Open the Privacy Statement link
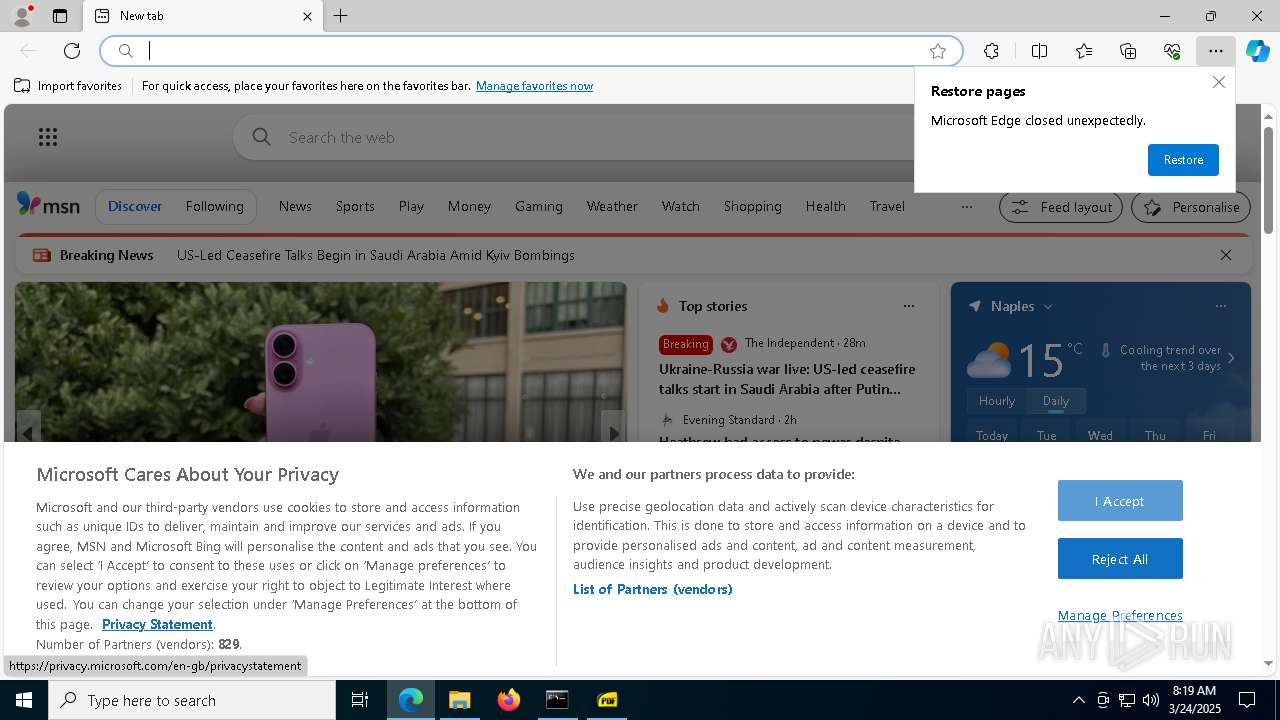Screen dimensions: 1280x720 [x=157, y=624]
